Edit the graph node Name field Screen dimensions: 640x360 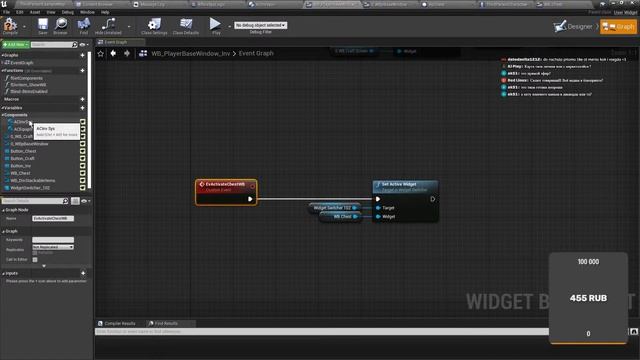(x=53, y=218)
